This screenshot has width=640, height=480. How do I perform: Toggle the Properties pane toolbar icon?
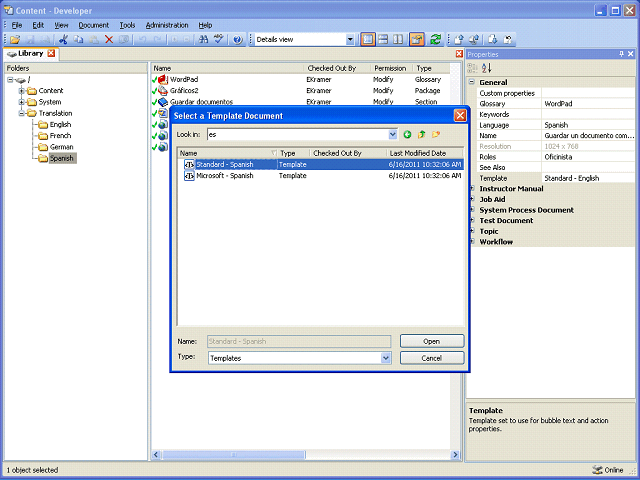pyautogui.click(x=417, y=39)
